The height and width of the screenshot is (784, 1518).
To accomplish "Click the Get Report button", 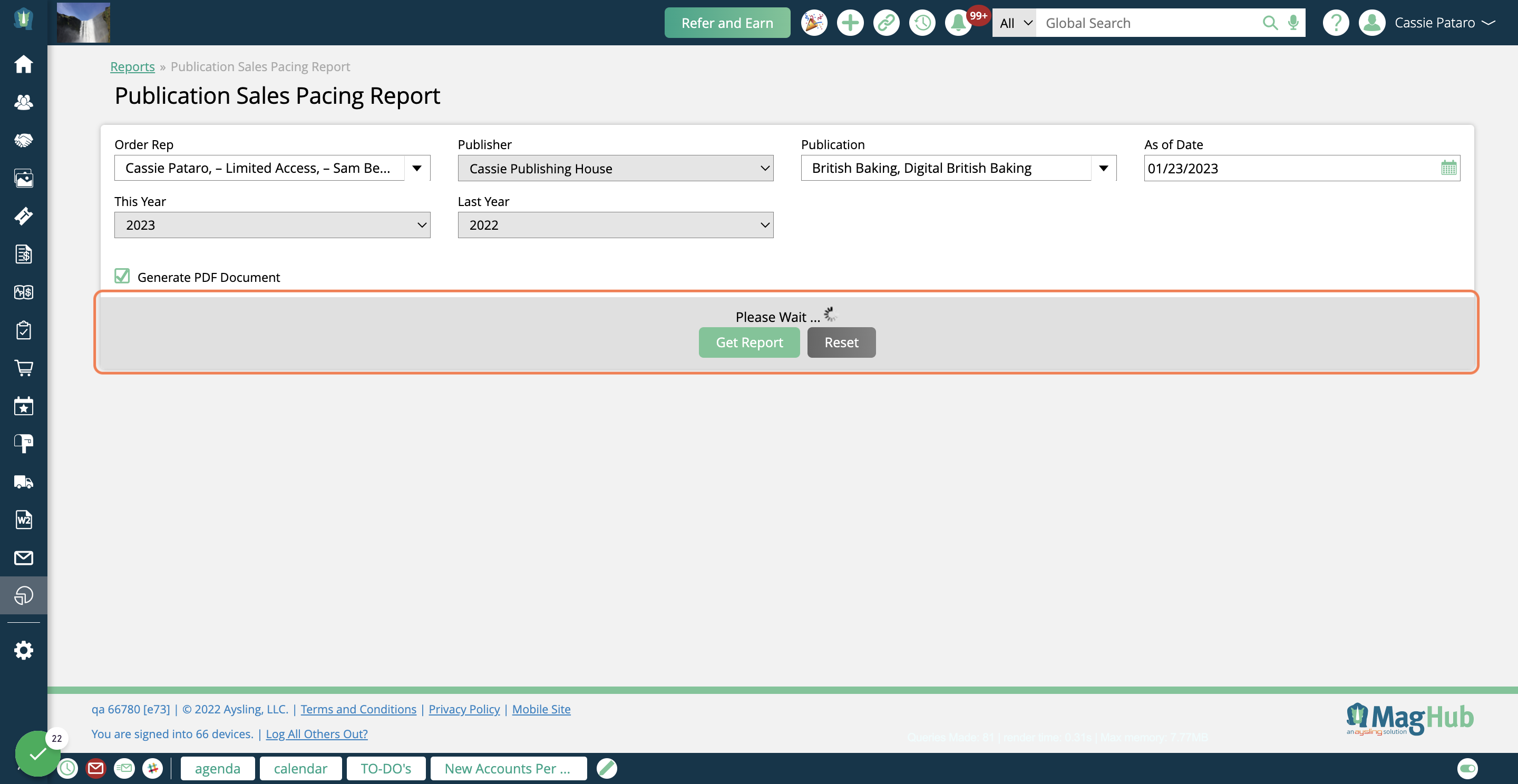I will 749,342.
